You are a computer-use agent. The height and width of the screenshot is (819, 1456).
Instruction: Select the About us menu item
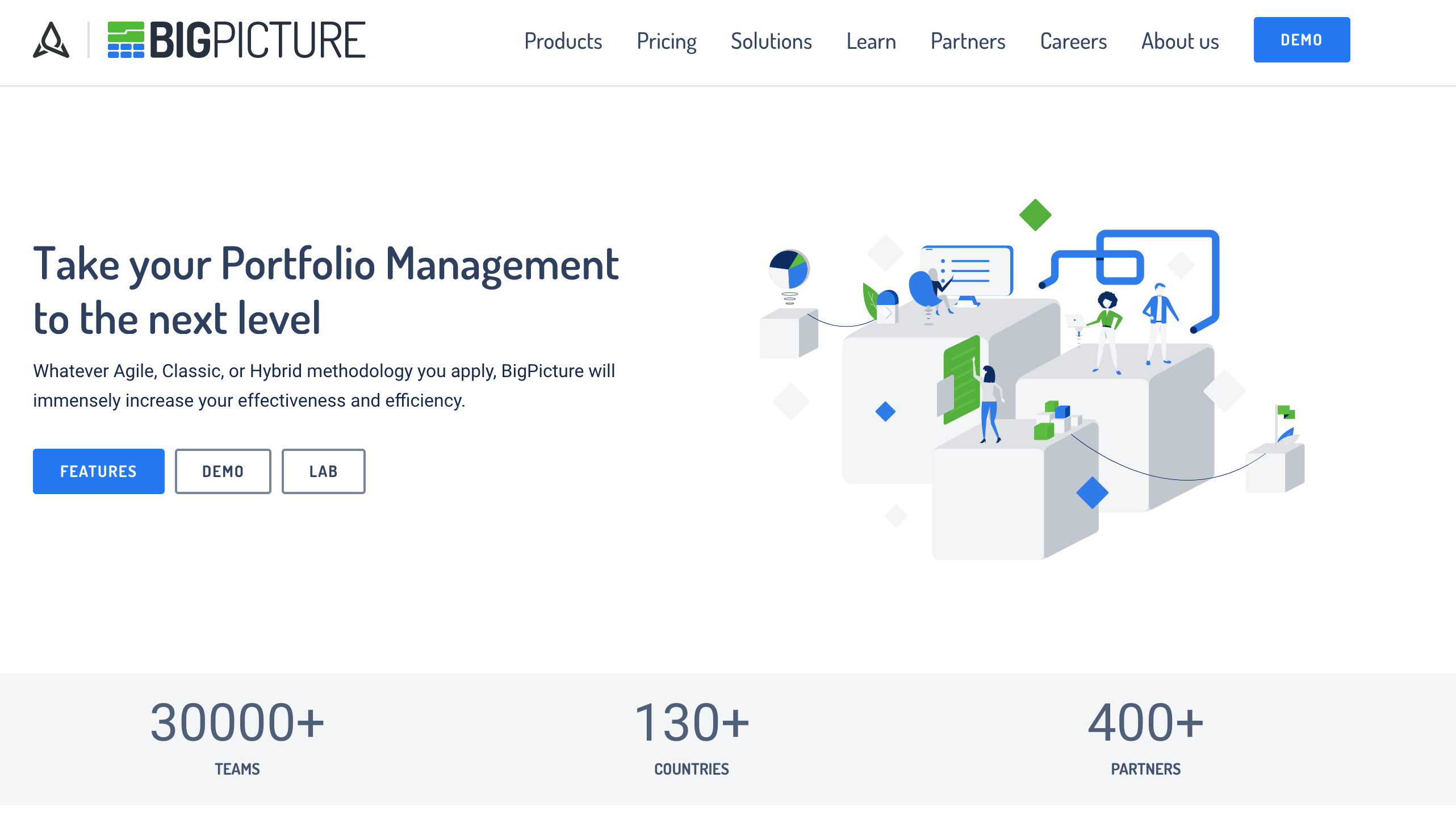1180,40
